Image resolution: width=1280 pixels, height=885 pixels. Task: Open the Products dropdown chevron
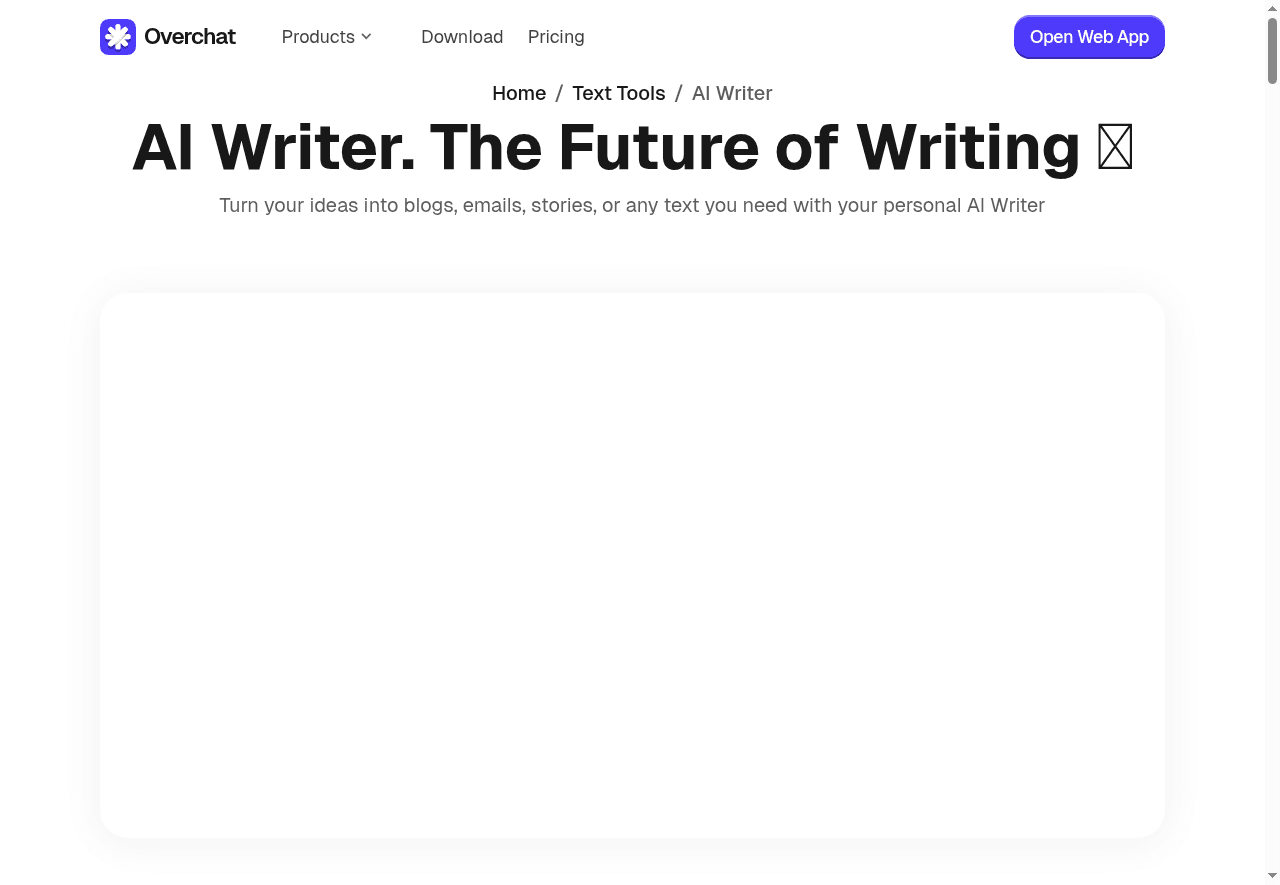point(366,37)
